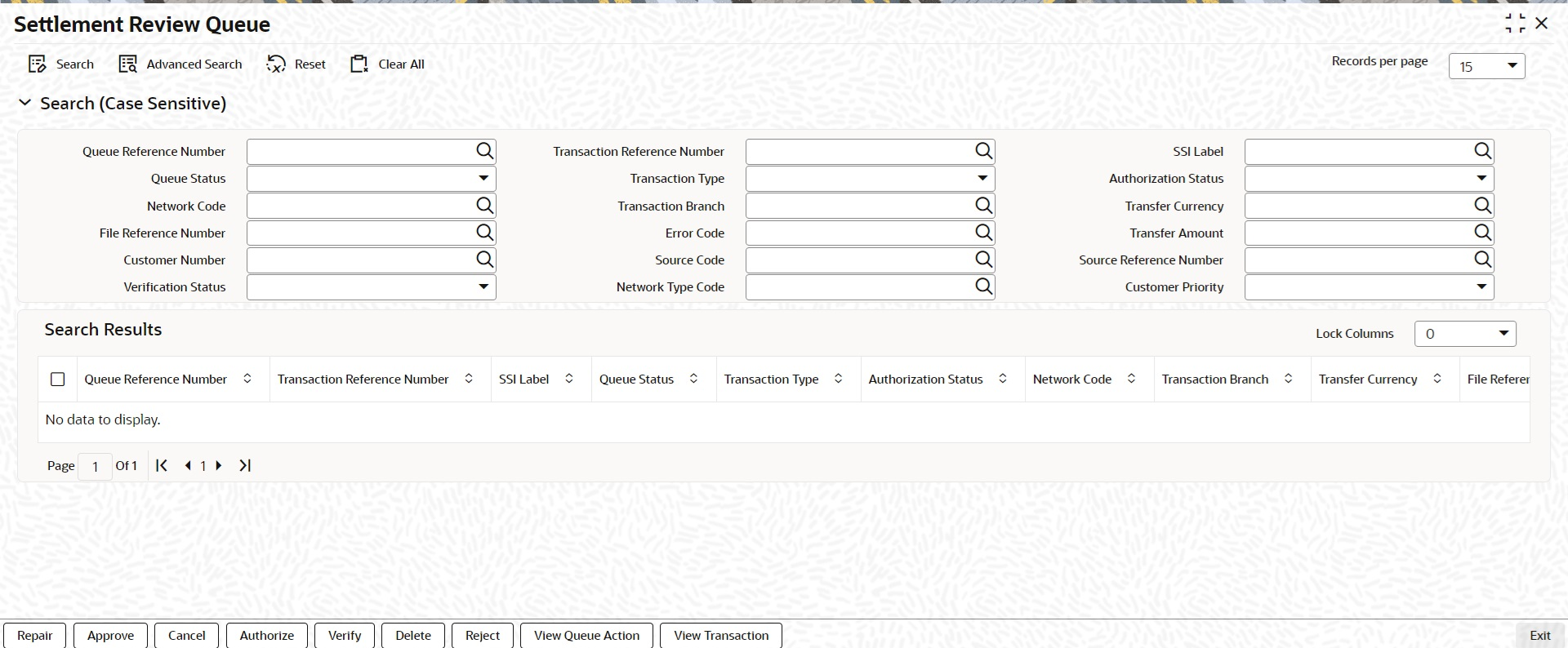Viewport: 1568px width, 648px height.
Task: Sort by Transaction Type column
Action: coord(838,379)
